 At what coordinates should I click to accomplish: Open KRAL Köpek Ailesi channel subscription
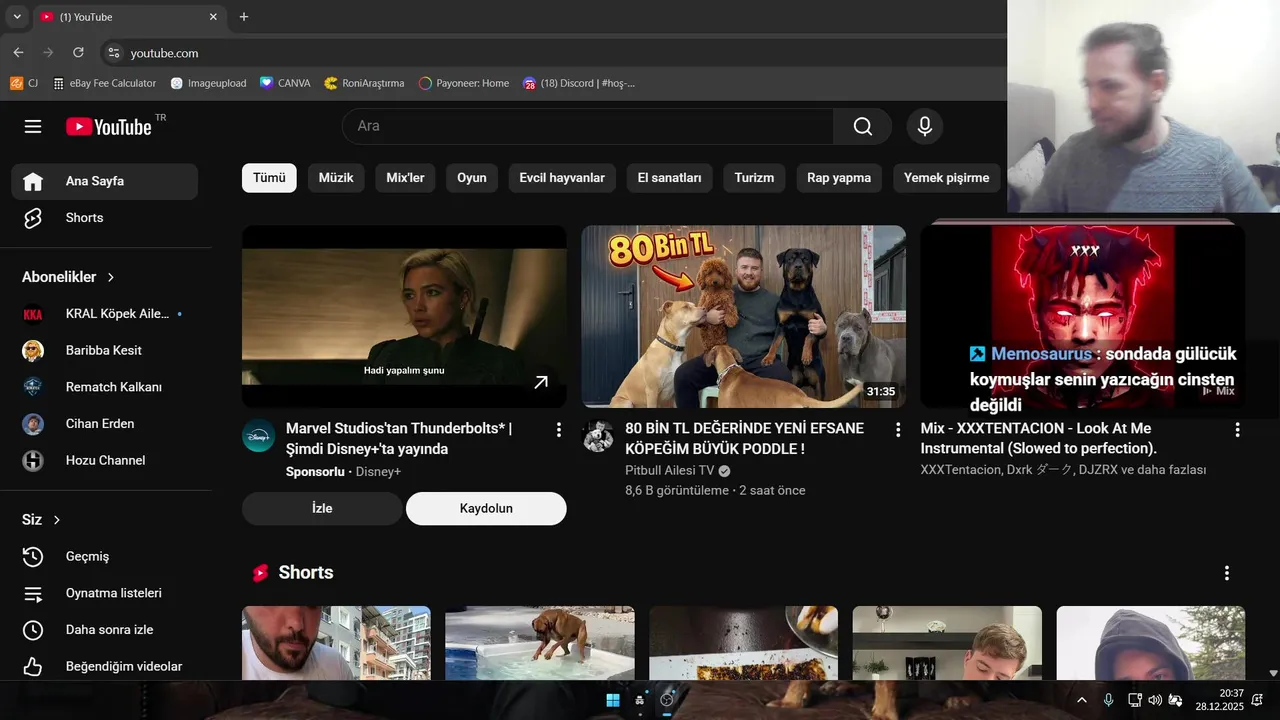pos(105,314)
